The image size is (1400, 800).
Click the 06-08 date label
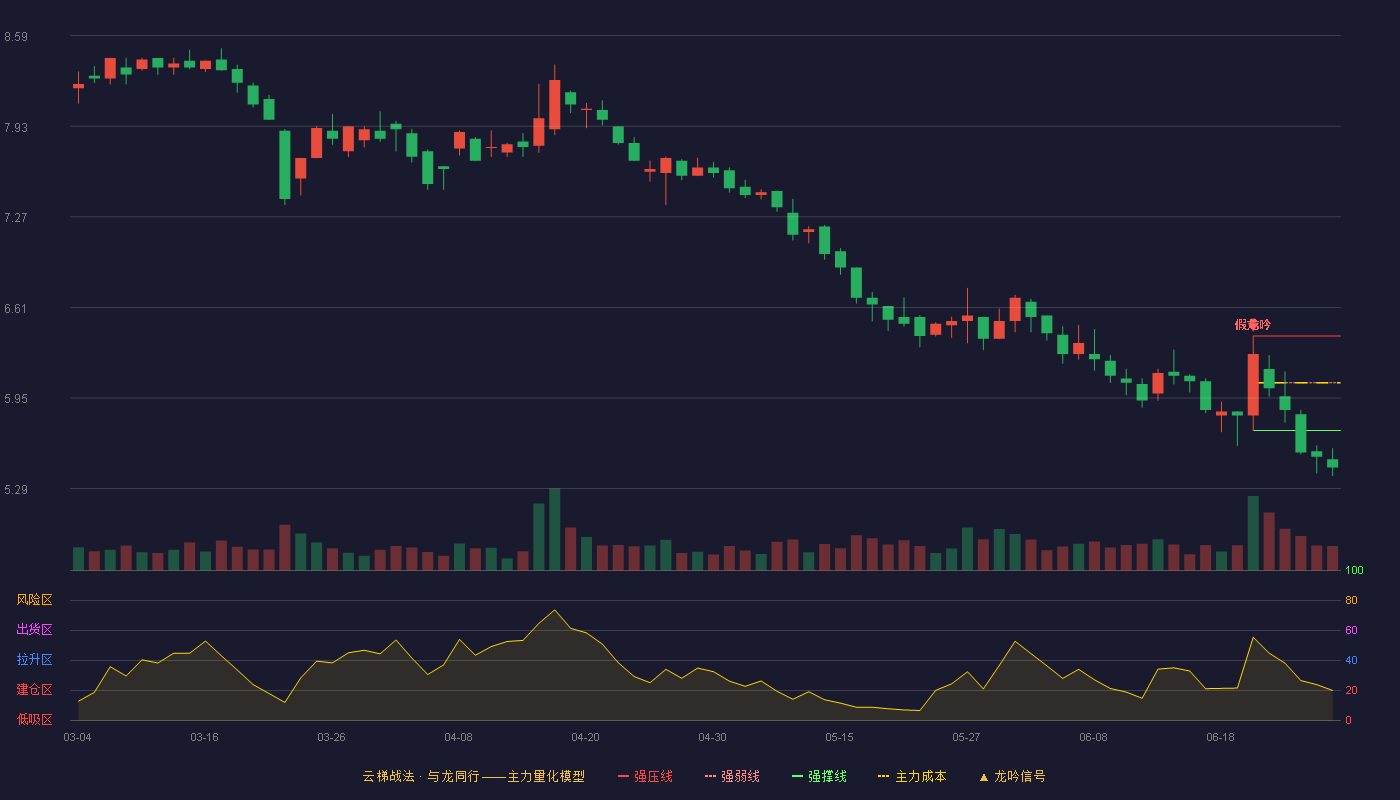pos(1093,737)
